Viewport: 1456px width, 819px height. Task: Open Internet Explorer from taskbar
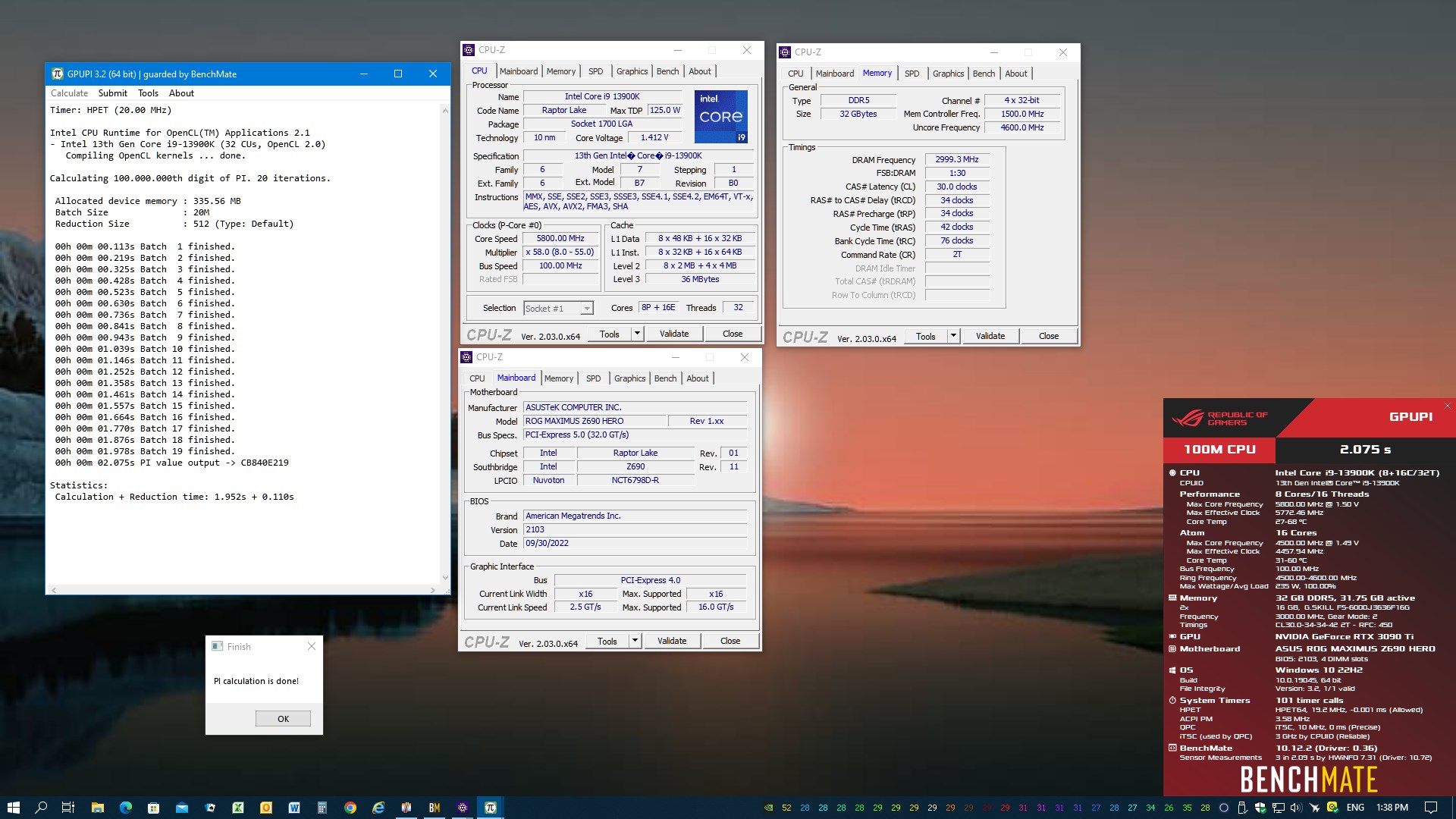[x=378, y=808]
